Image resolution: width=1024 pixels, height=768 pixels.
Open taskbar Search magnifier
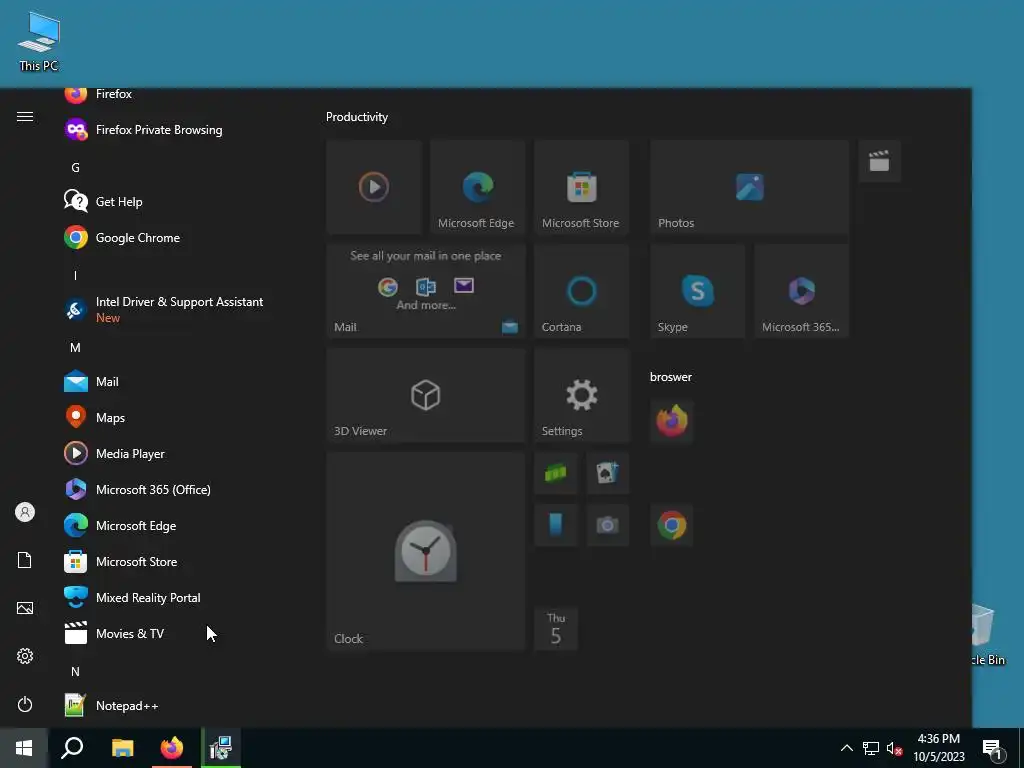tap(72, 748)
